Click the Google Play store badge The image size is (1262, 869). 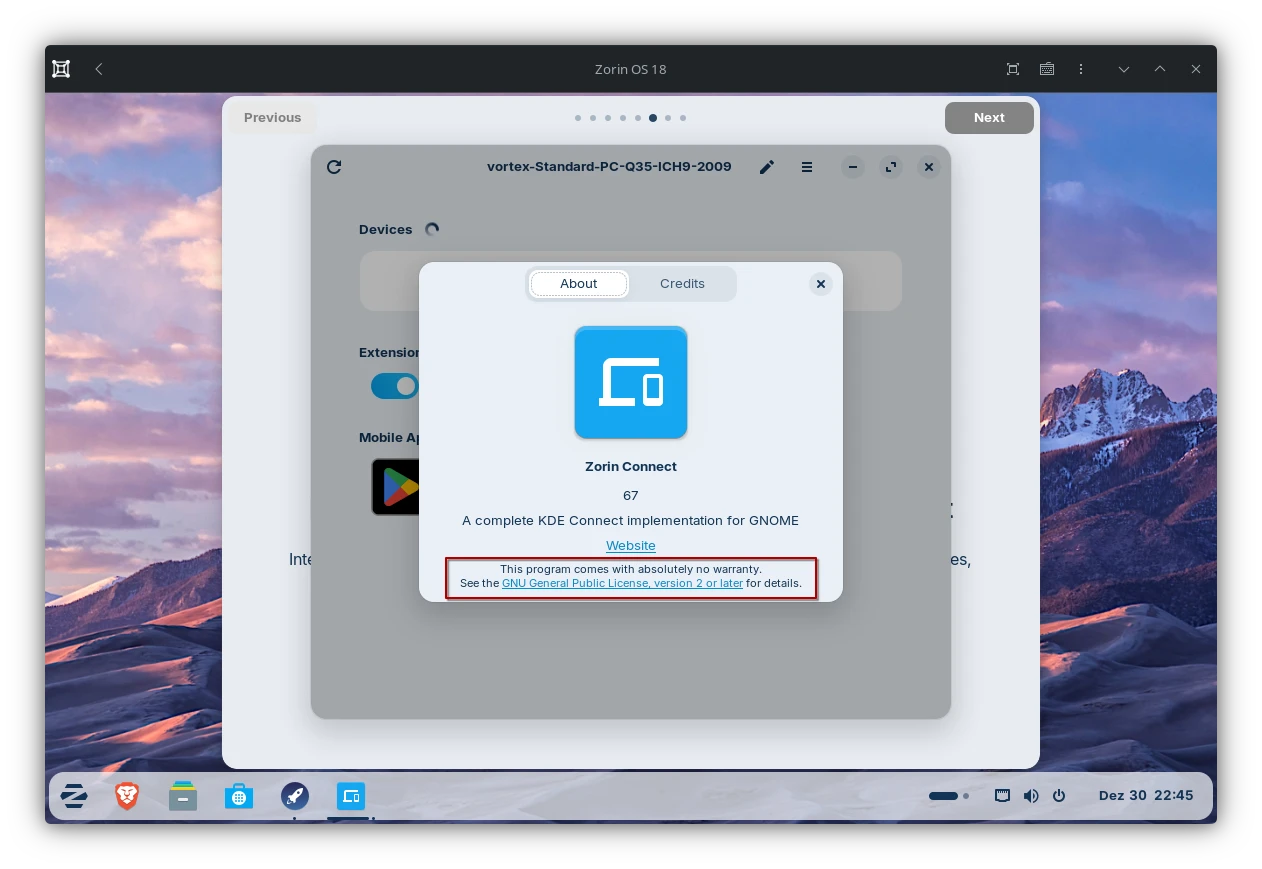(x=396, y=487)
